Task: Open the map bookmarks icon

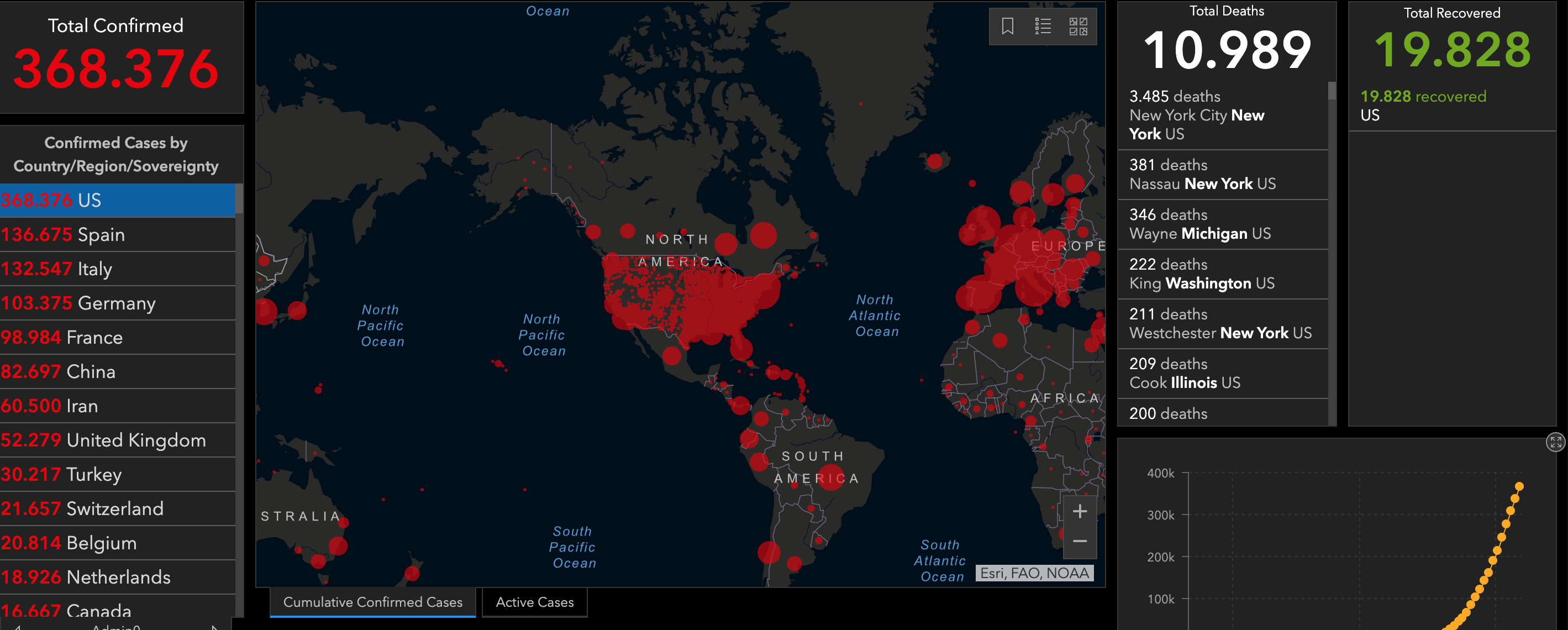Action: point(1007,26)
